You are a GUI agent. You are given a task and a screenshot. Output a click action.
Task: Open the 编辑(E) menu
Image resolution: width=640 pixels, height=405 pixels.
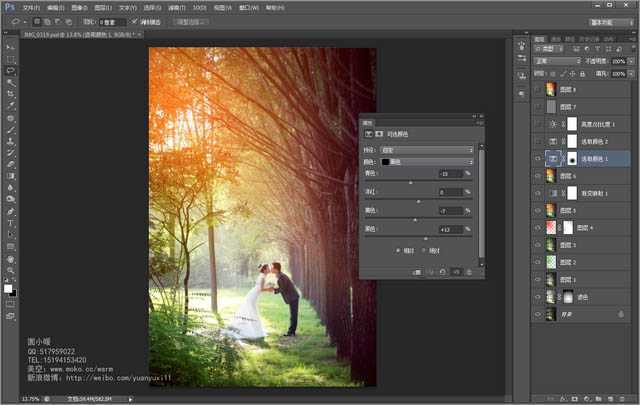point(56,7)
